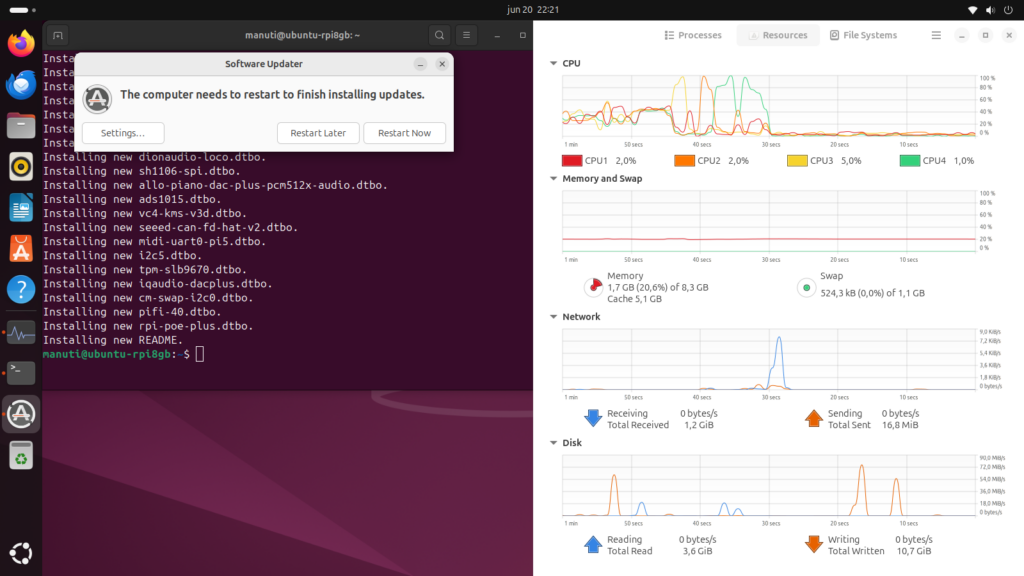Image resolution: width=1024 pixels, height=576 pixels.
Task: Click the Disk history graph
Action: click(x=769, y=485)
